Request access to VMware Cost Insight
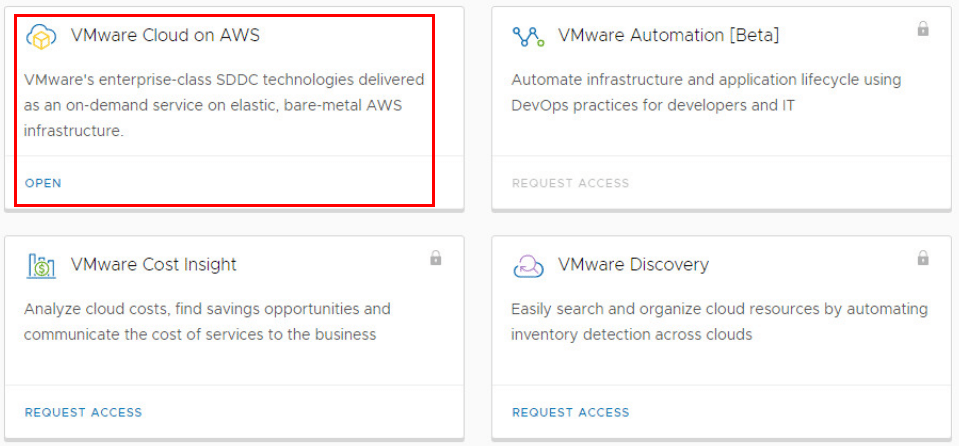The width and height of the screenshot is (959, 446). pos(83,412)
